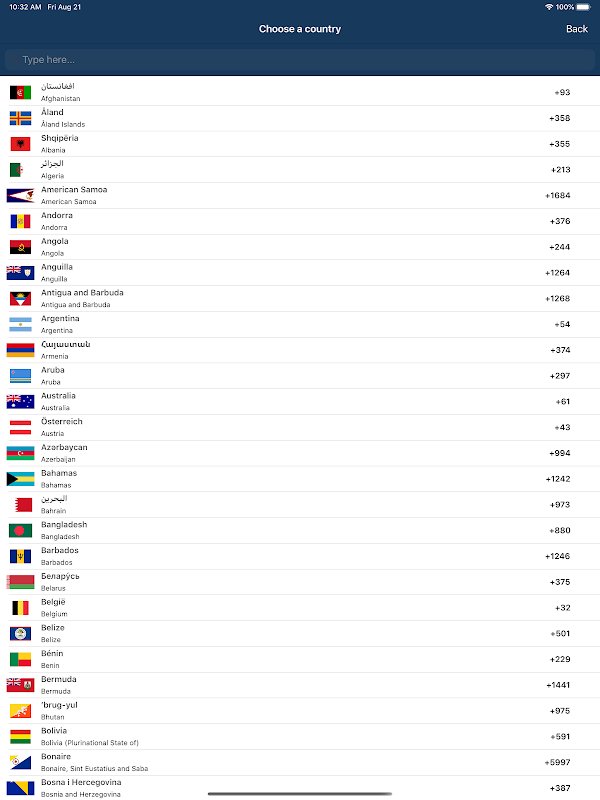Click the Bahamas flag icon
Image resolution: width=600 pixels, height=800 pixels.
(21, 479)
